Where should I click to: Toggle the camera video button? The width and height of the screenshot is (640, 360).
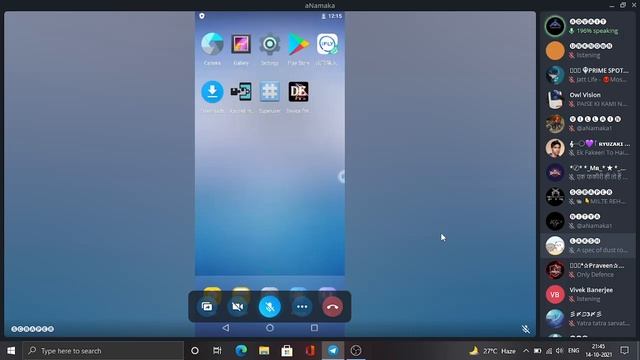pyautogui.click(x=238, y=307)
